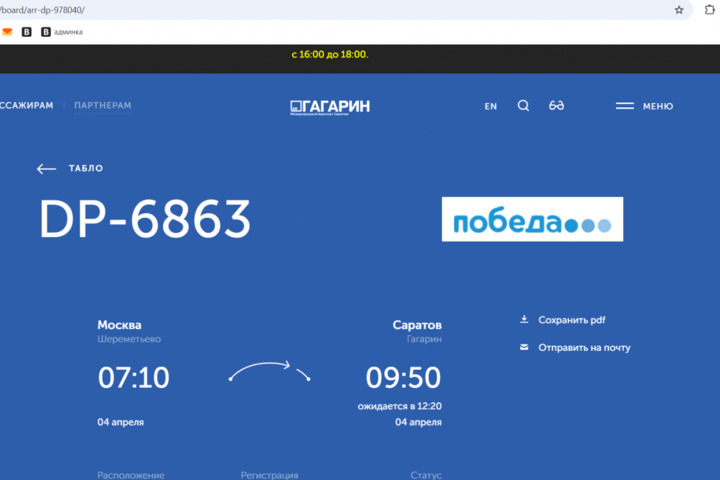Click the download icon for Сохранить pdf
This screenshot has width=720, height=480.
point(524,320)
